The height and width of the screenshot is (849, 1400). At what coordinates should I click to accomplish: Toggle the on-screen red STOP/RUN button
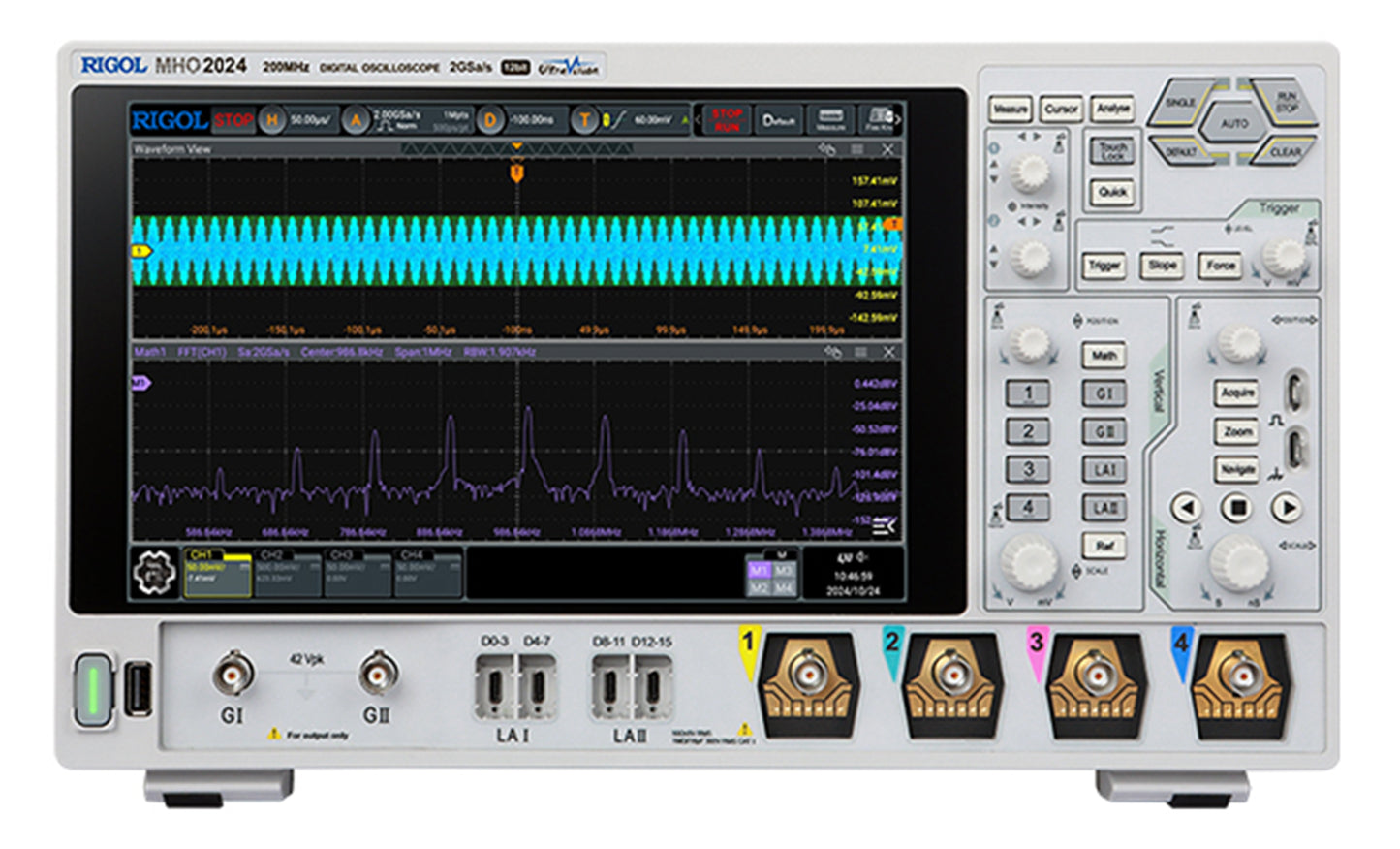click(727, 120)
